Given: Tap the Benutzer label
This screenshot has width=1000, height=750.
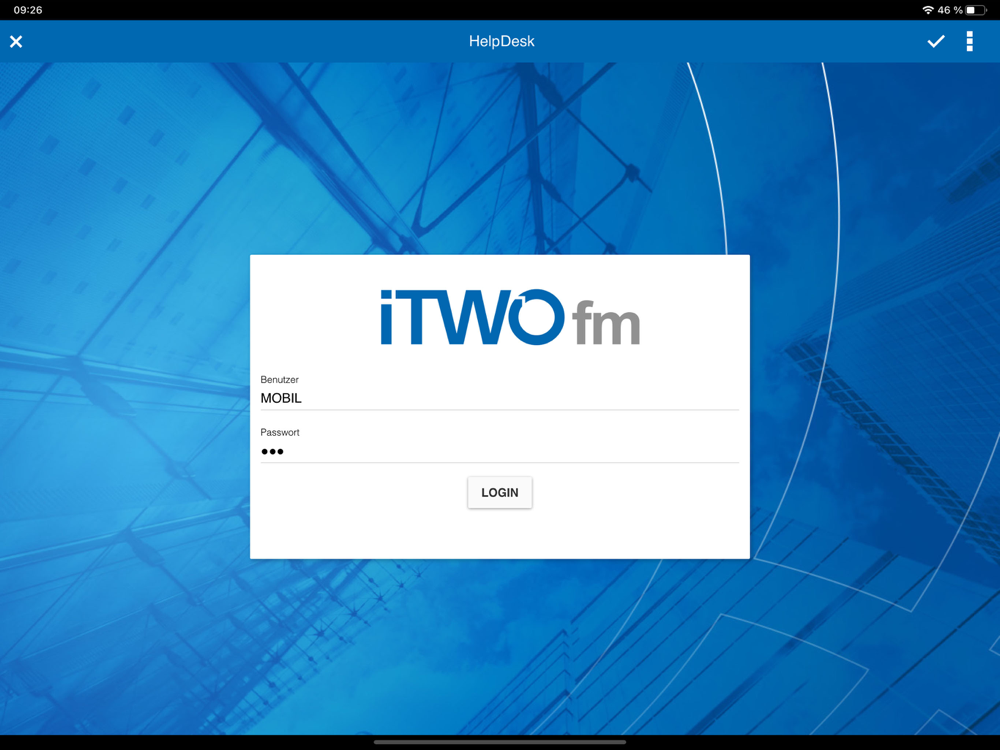Looking at the screenshot, I should 279,379.
